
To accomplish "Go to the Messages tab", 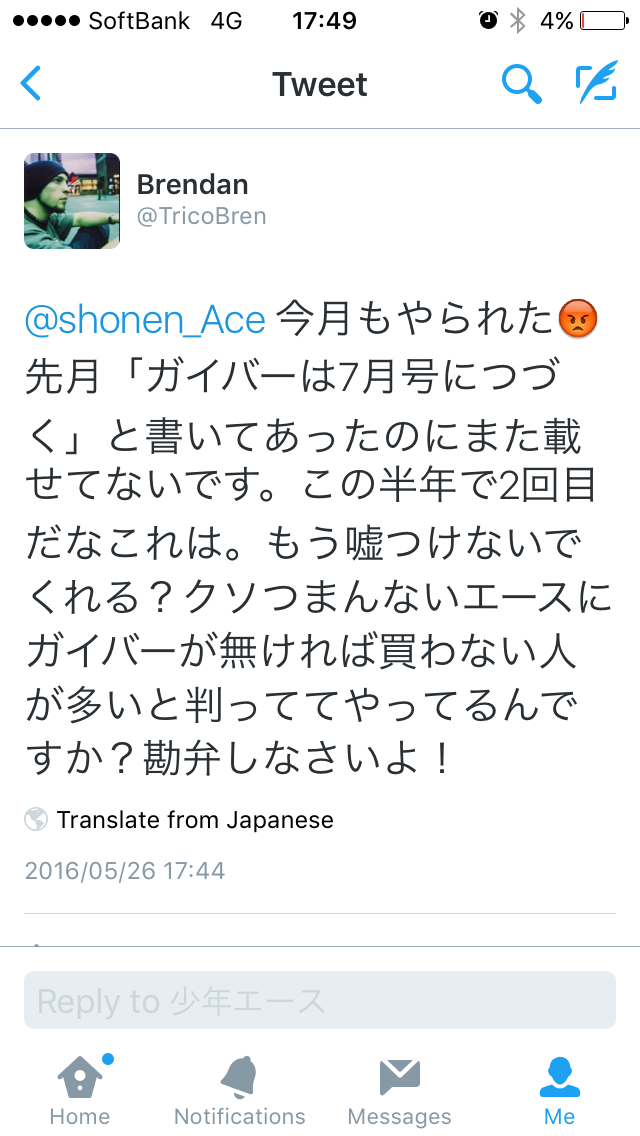I will pyautogui.click(x=399, y=1089).
